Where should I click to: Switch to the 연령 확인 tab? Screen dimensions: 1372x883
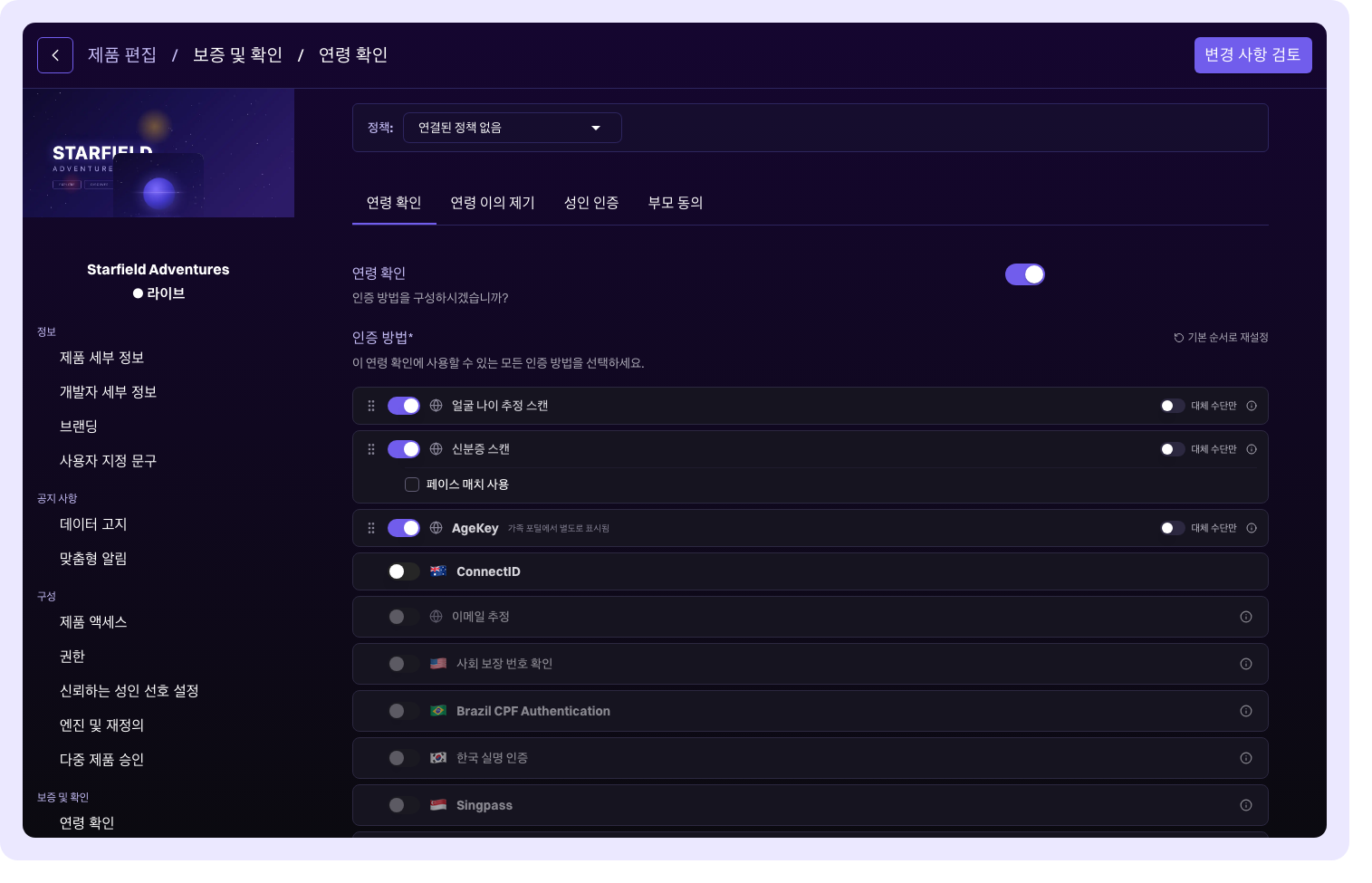394,203
